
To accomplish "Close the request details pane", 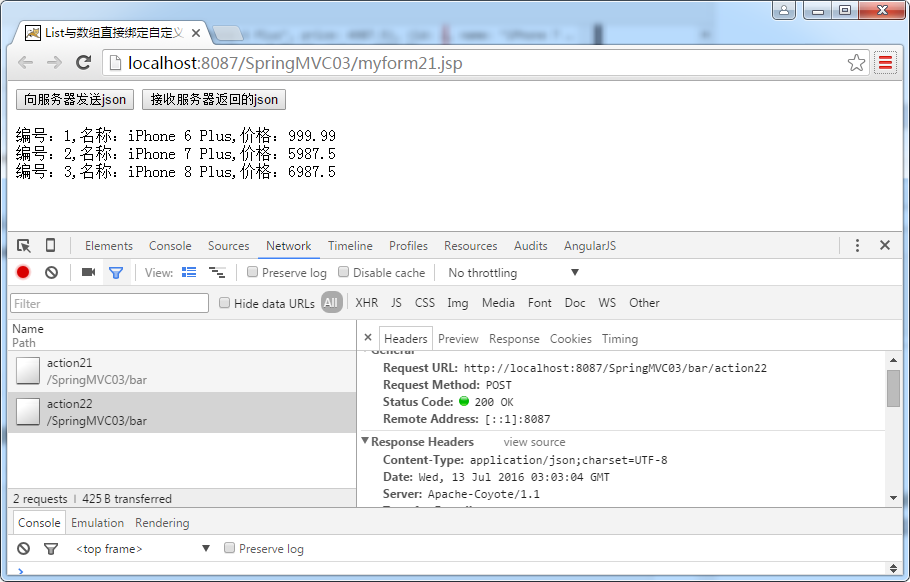I will 368,337.
